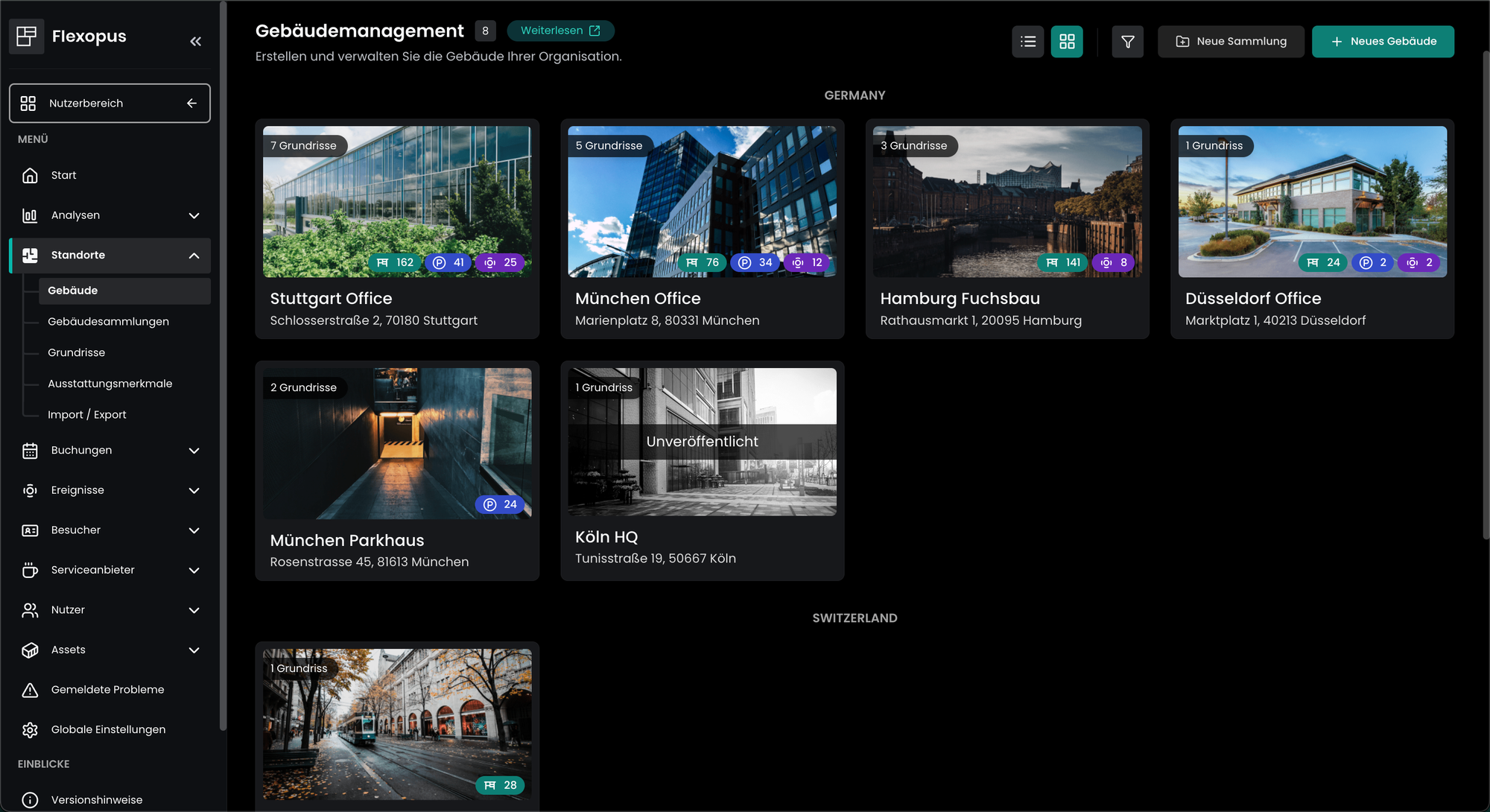This screenshot has height=812, width=1490.
Task: Collapse sidebar with double-chevron icon
Action: tap(195, 42)
